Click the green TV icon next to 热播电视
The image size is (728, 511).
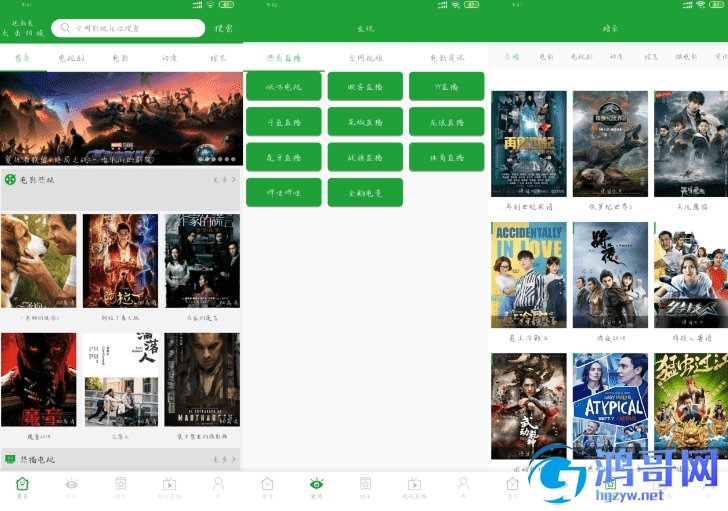pos(10,459)
